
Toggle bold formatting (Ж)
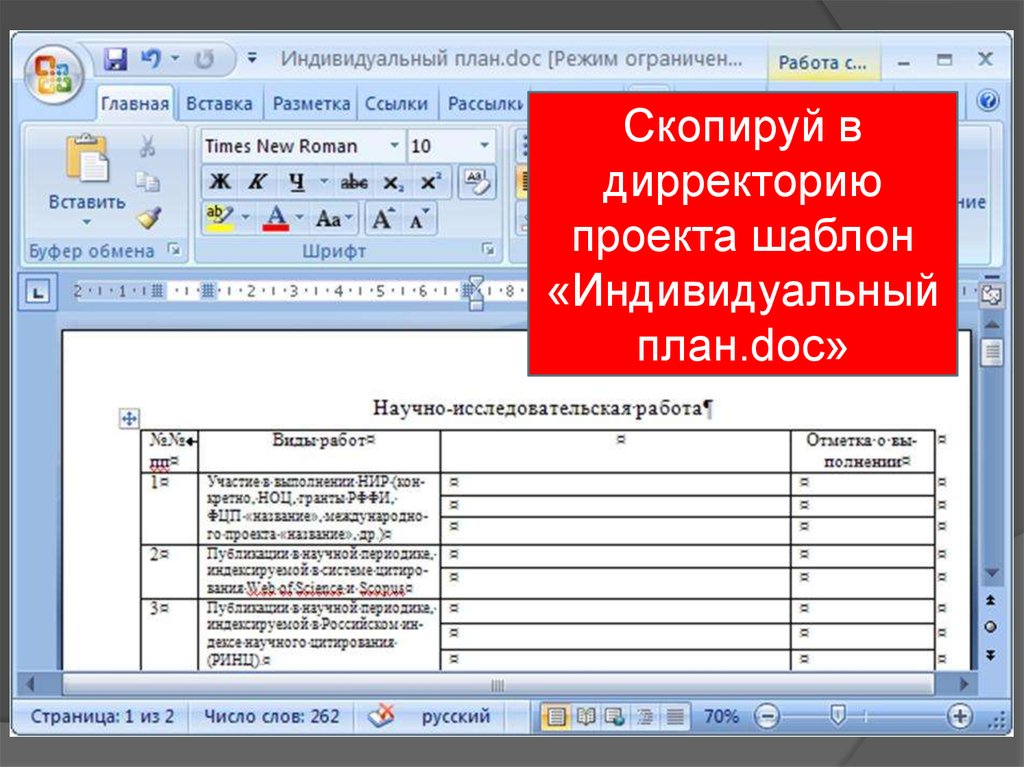(x=220, y=182)
